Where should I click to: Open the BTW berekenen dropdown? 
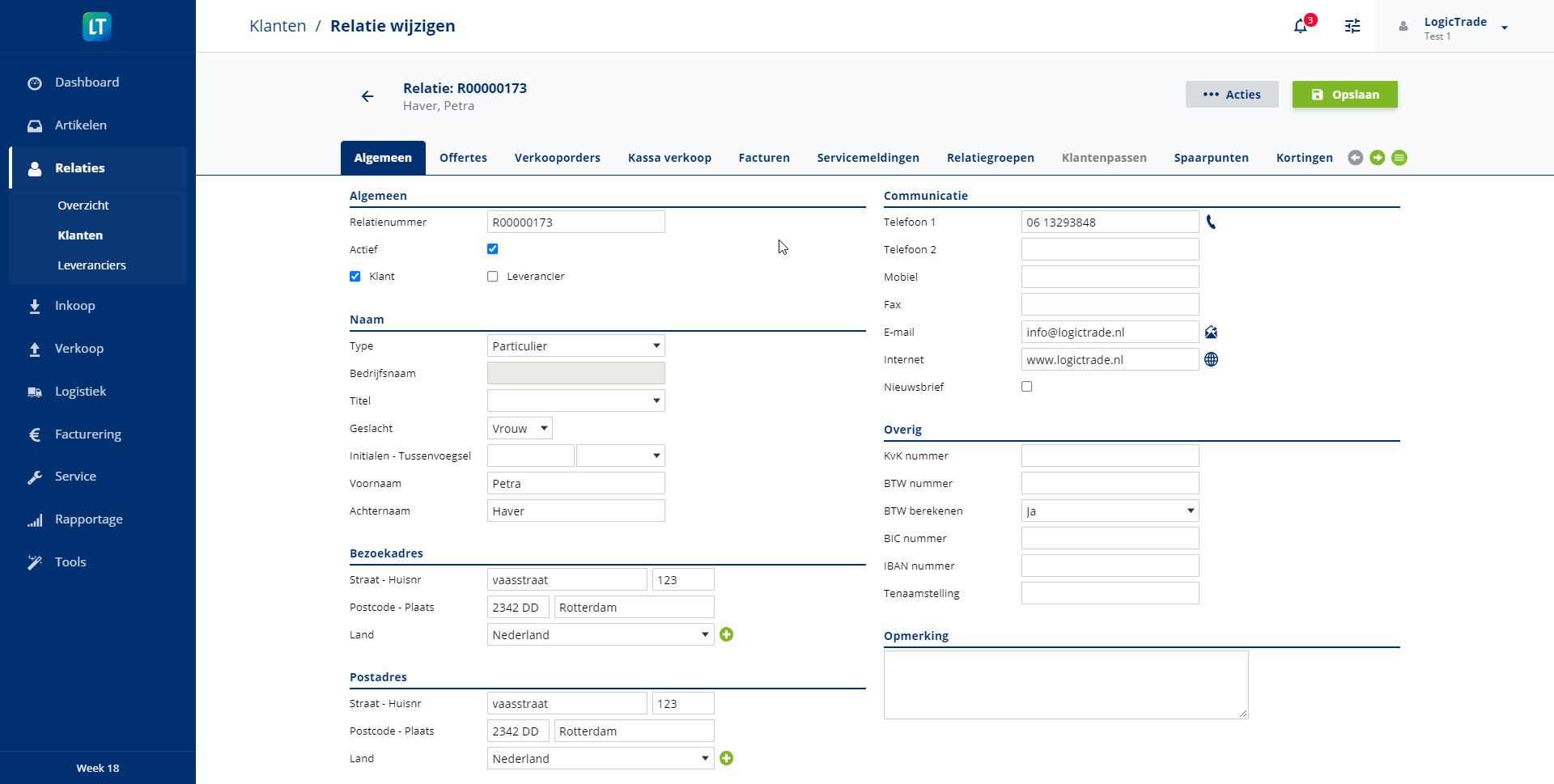1110,511
